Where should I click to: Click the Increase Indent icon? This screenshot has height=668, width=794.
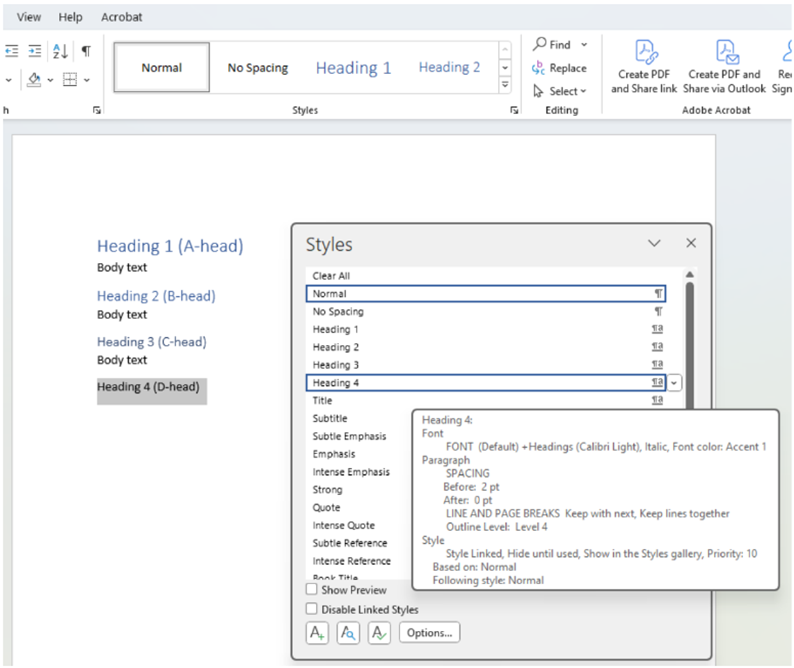[x=35, y=51]
